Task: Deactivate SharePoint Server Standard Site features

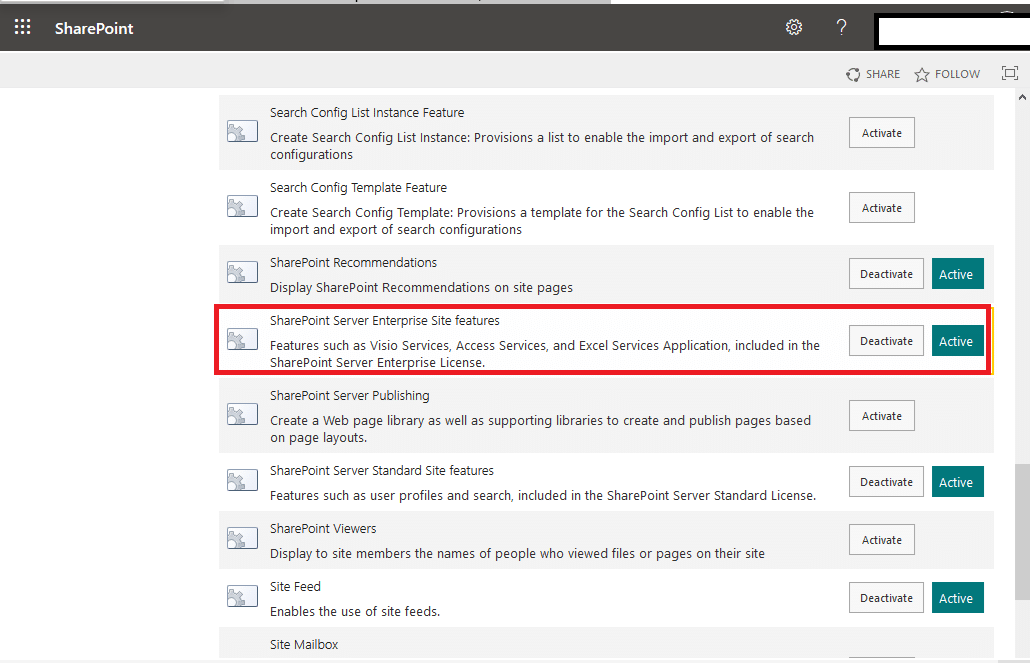Action: pyautogui.click(x=886, y=481)
